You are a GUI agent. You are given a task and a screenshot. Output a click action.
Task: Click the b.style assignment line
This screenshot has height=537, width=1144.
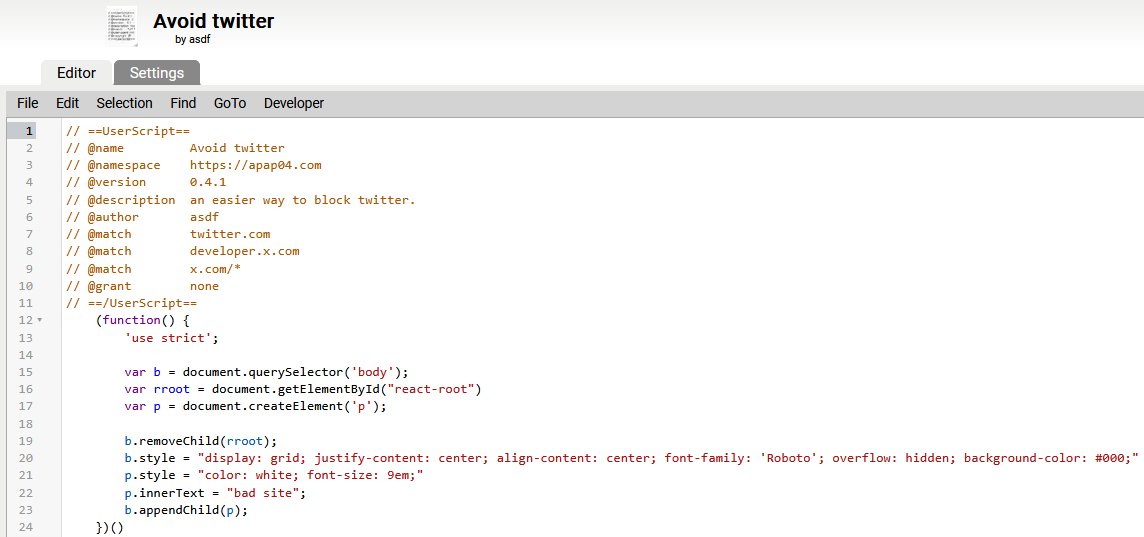(x=631, y=458)
